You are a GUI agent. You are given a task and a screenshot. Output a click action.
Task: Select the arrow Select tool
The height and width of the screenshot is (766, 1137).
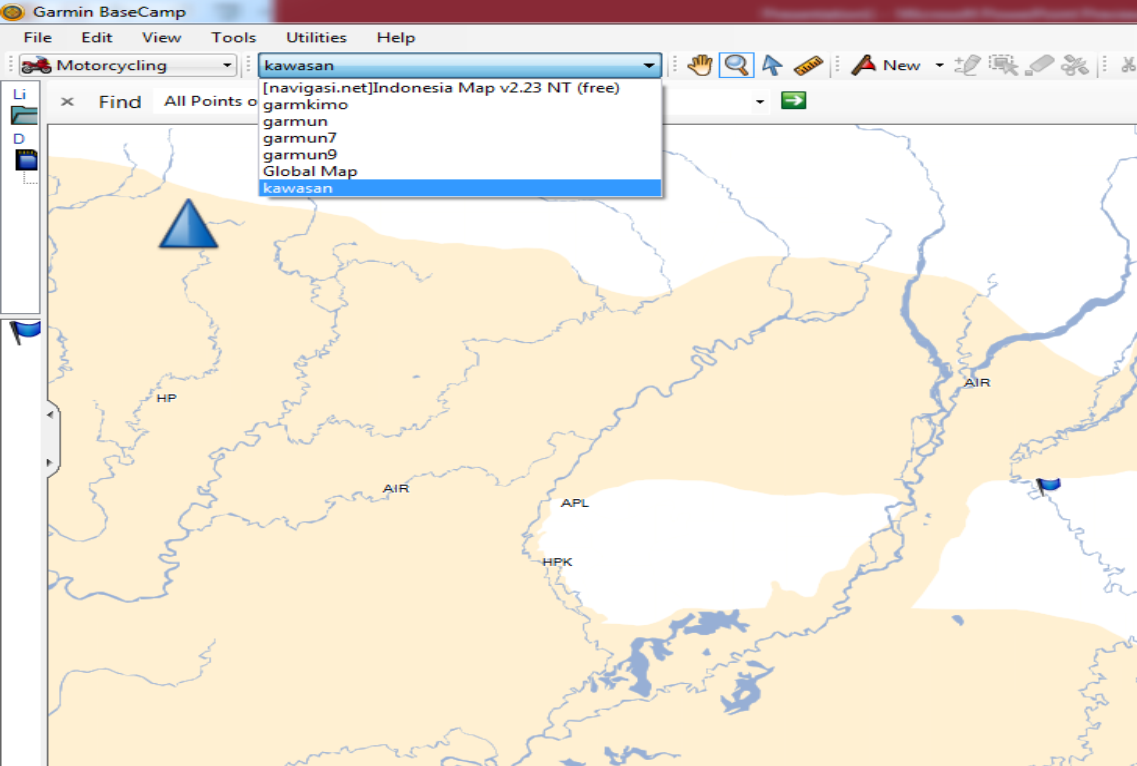click(772, 65)
